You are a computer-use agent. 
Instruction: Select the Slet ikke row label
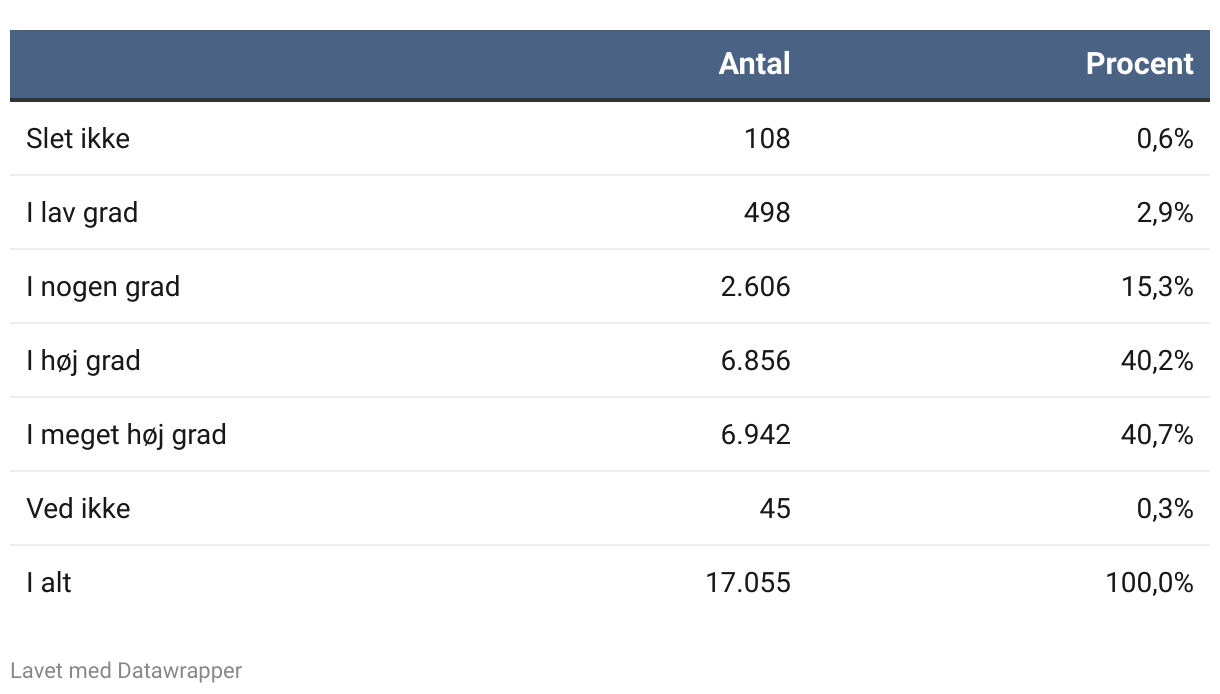(x=78, y=138)
